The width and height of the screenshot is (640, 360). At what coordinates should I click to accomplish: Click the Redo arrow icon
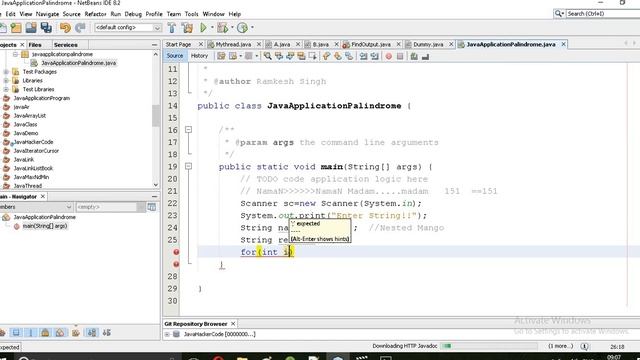click(x=80, y=28)
